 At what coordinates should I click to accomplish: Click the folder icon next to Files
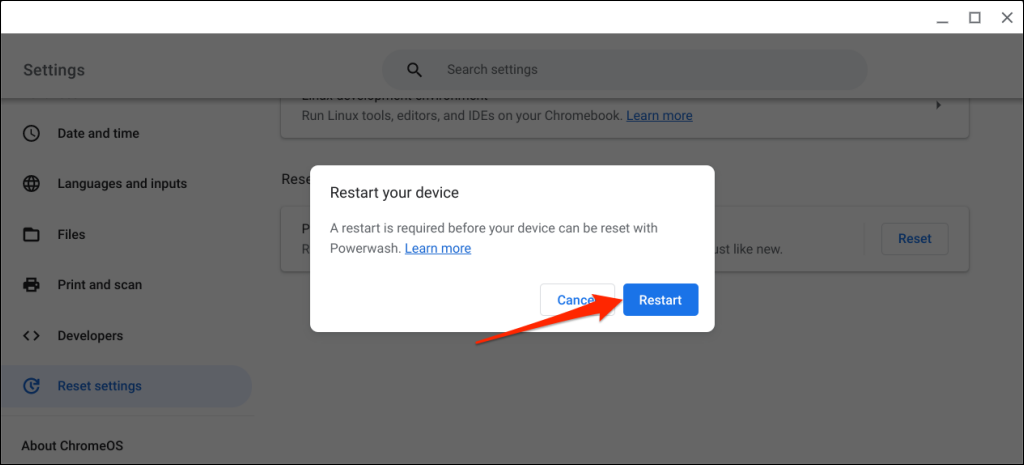click(32, 235)
